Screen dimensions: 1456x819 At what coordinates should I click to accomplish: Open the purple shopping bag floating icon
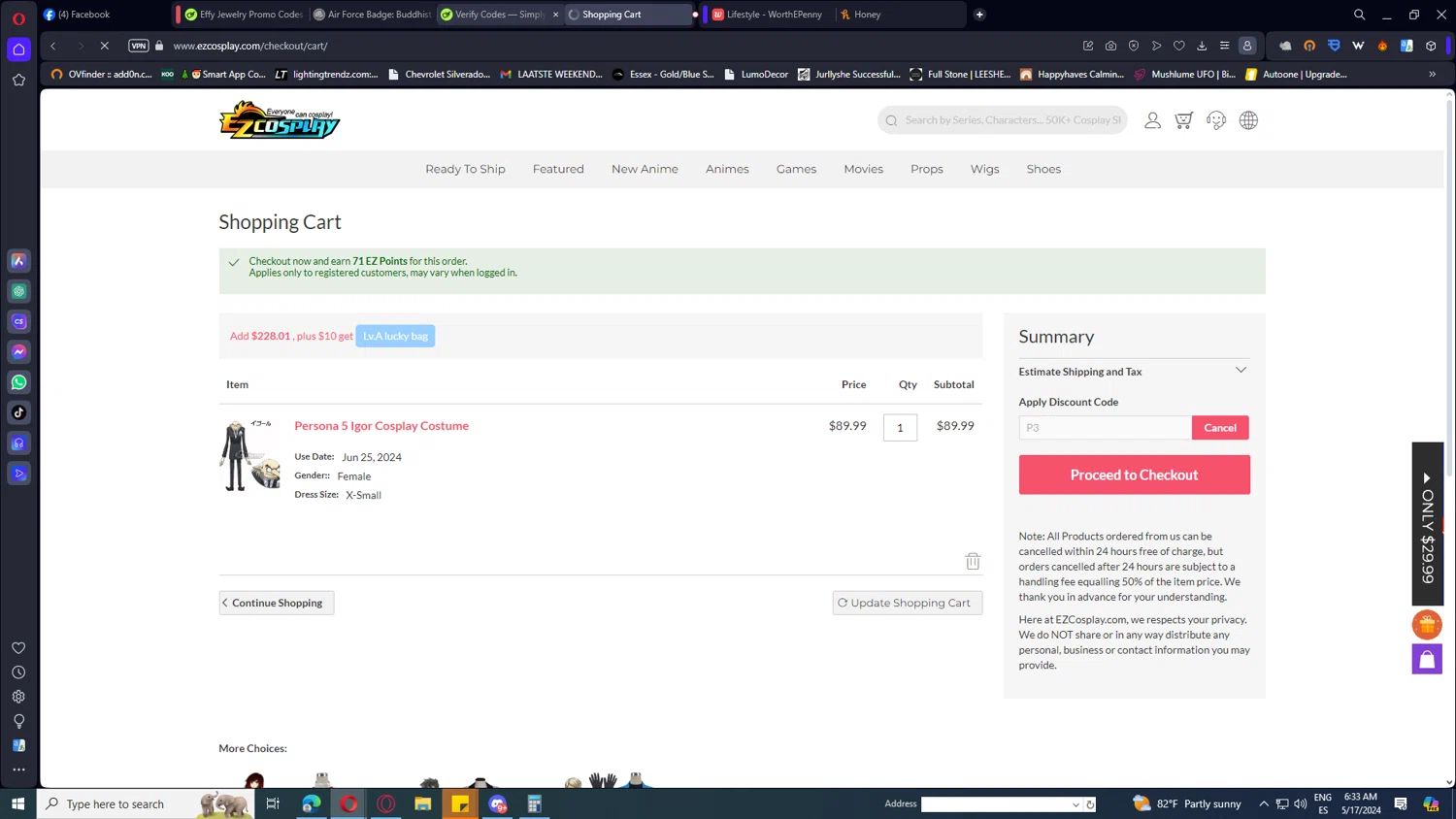[x=1427, y=659]
